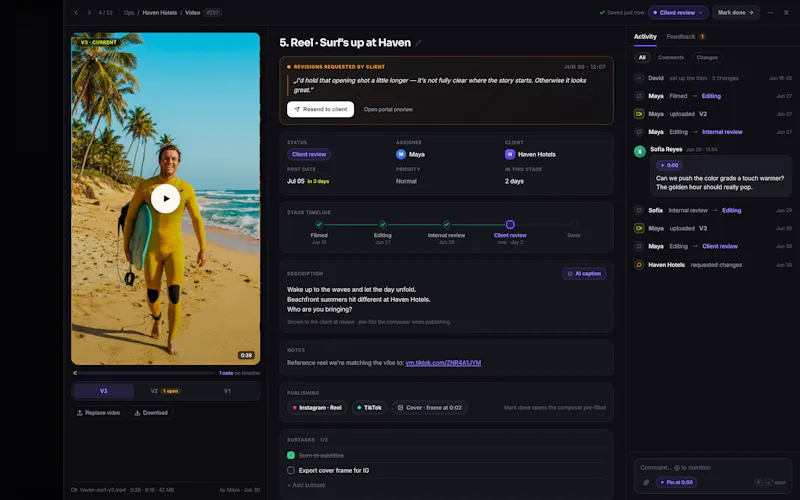
Task: Play Sofia's pinned 0:00 comment marker
Action: tap(669, 165)
